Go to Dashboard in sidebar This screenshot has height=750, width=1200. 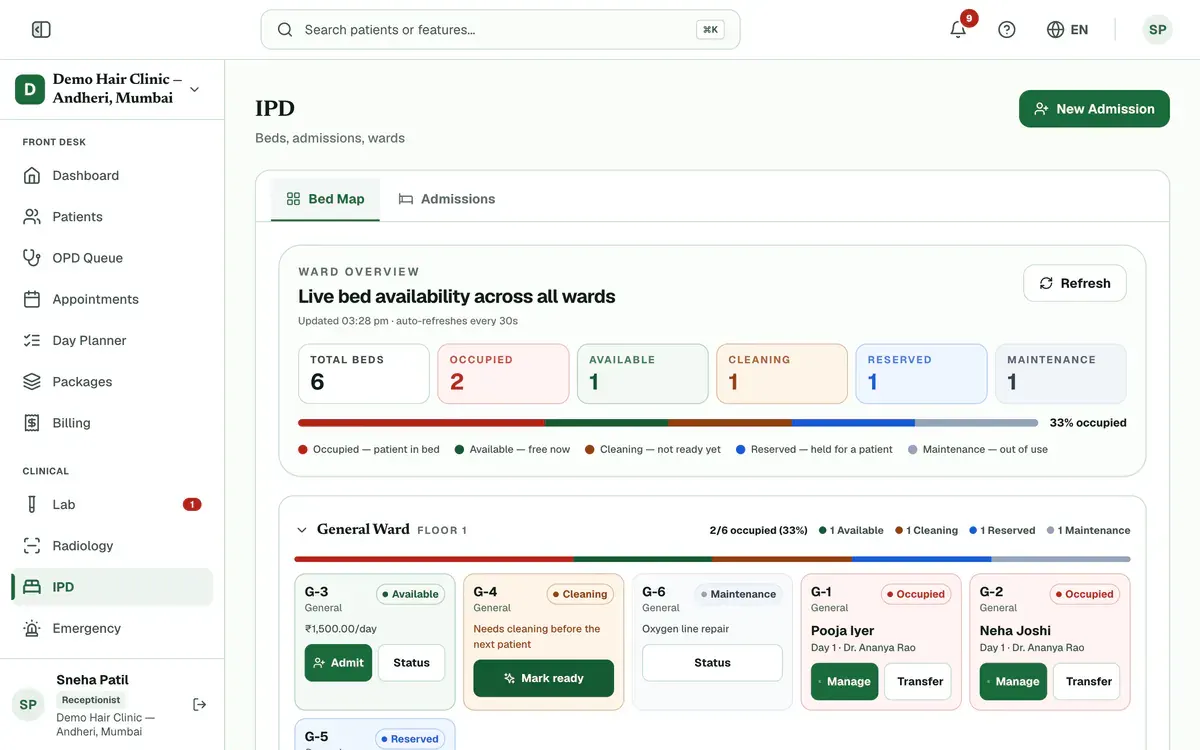point(112,176)
